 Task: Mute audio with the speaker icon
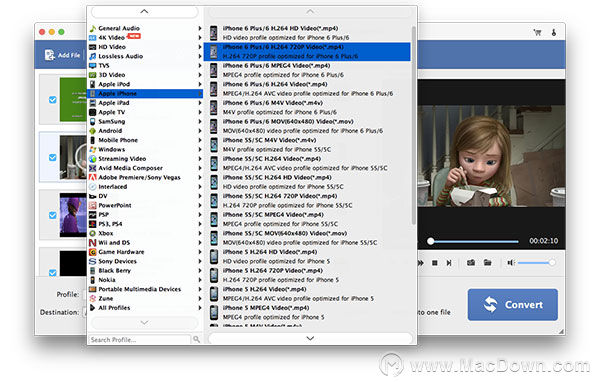click(x=510, y=263)
